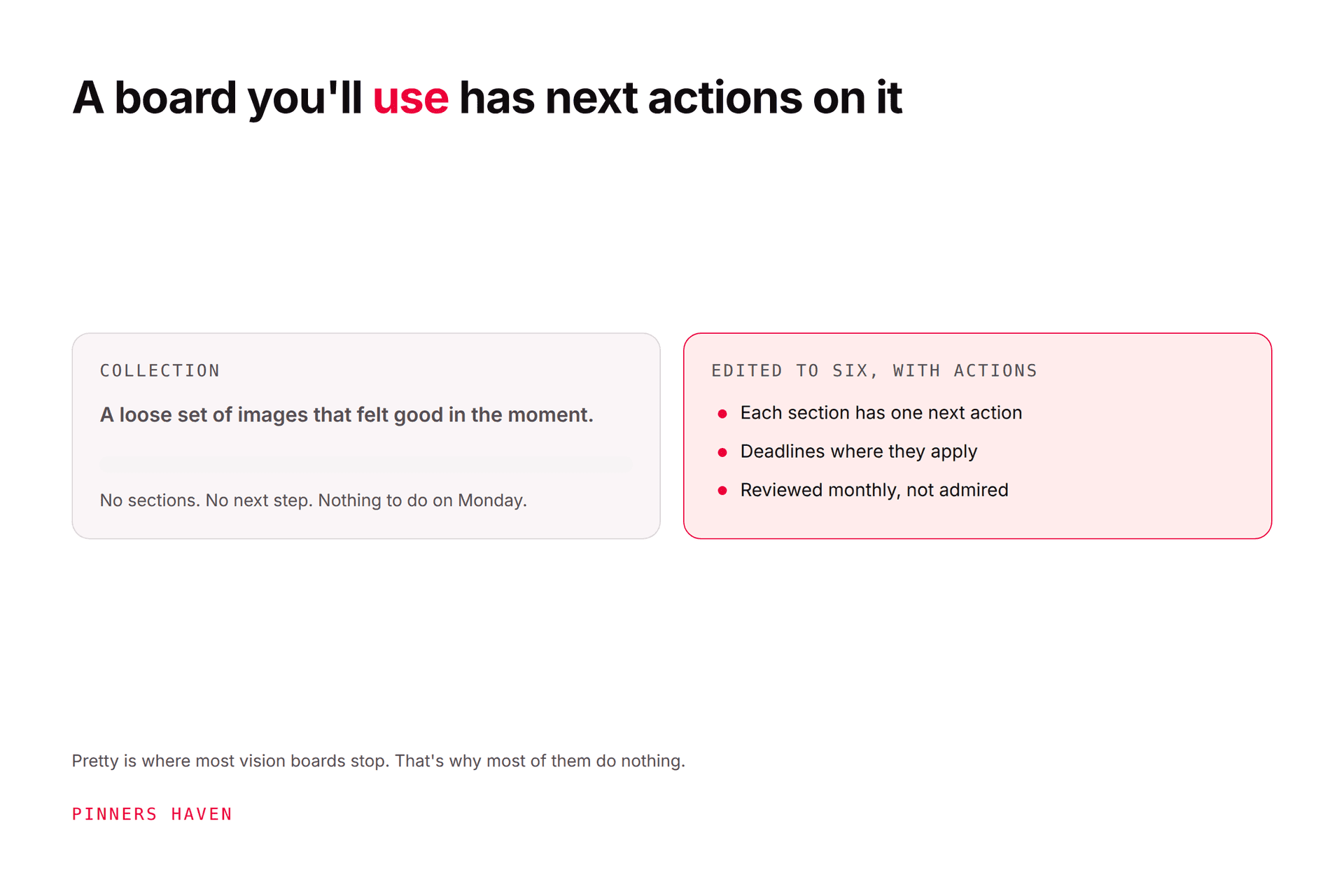Image resolution: width=1344 pixels, height=896 pixels.
Task: Click the faint divider bar in the Collection card
Action: [366, 464]
